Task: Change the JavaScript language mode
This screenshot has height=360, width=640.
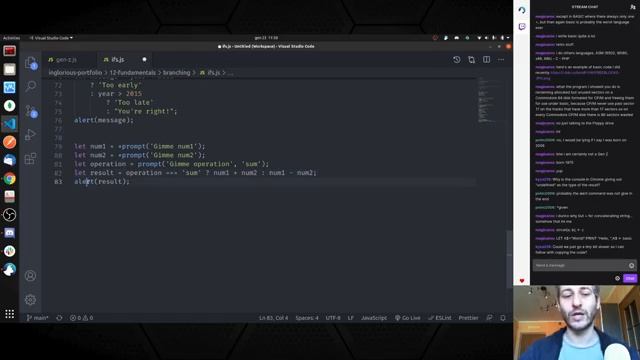Action: [374, 318]
